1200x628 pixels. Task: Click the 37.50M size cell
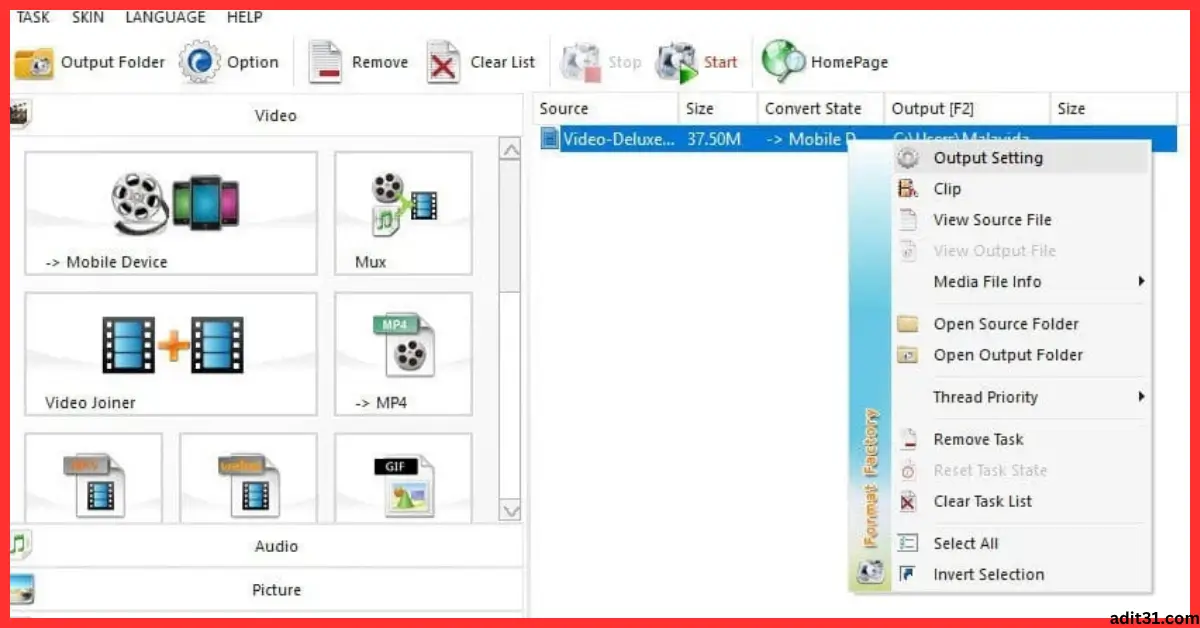(714, 139)
